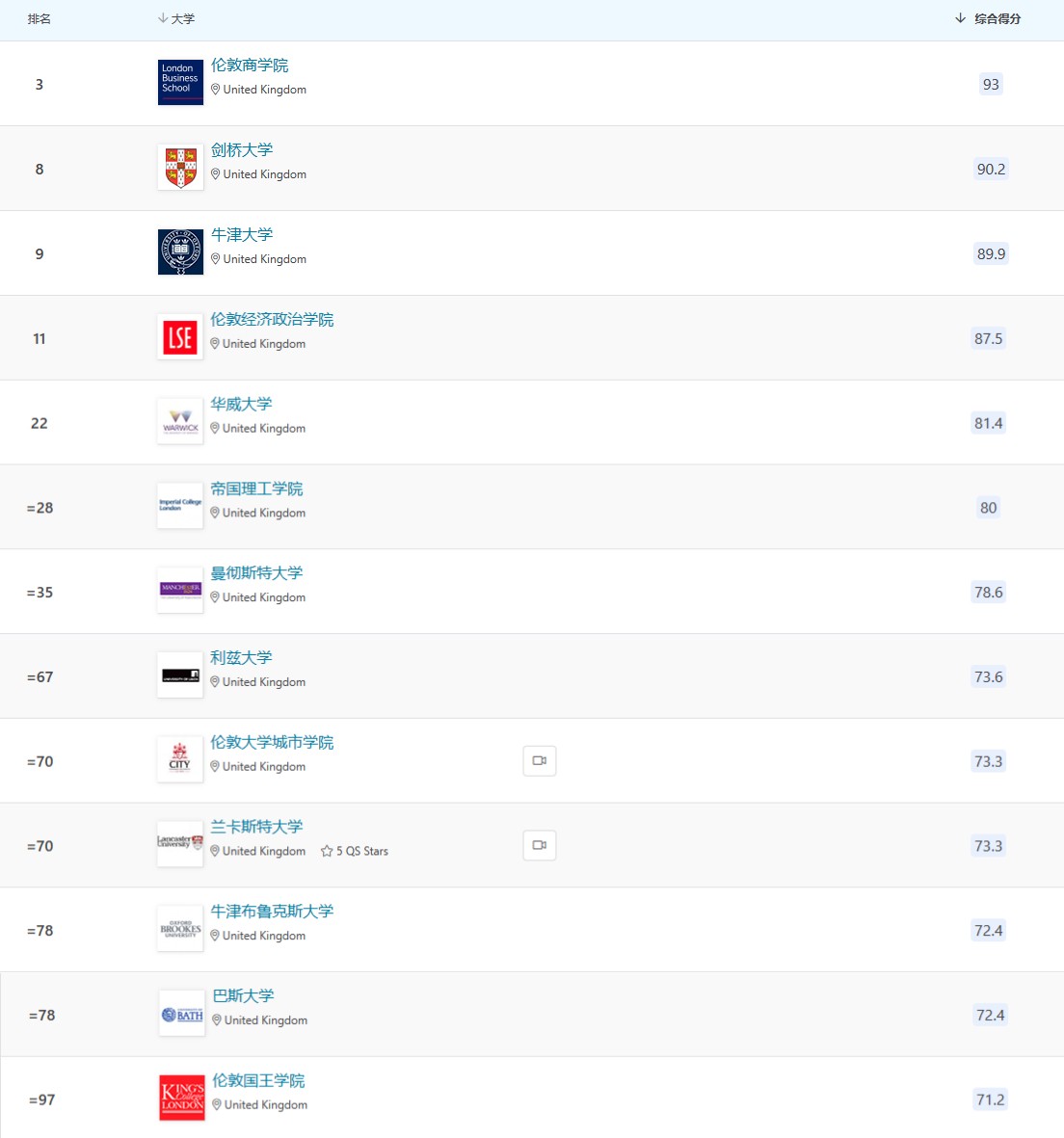Click the London Business School logo

click(x=180, y=82)
